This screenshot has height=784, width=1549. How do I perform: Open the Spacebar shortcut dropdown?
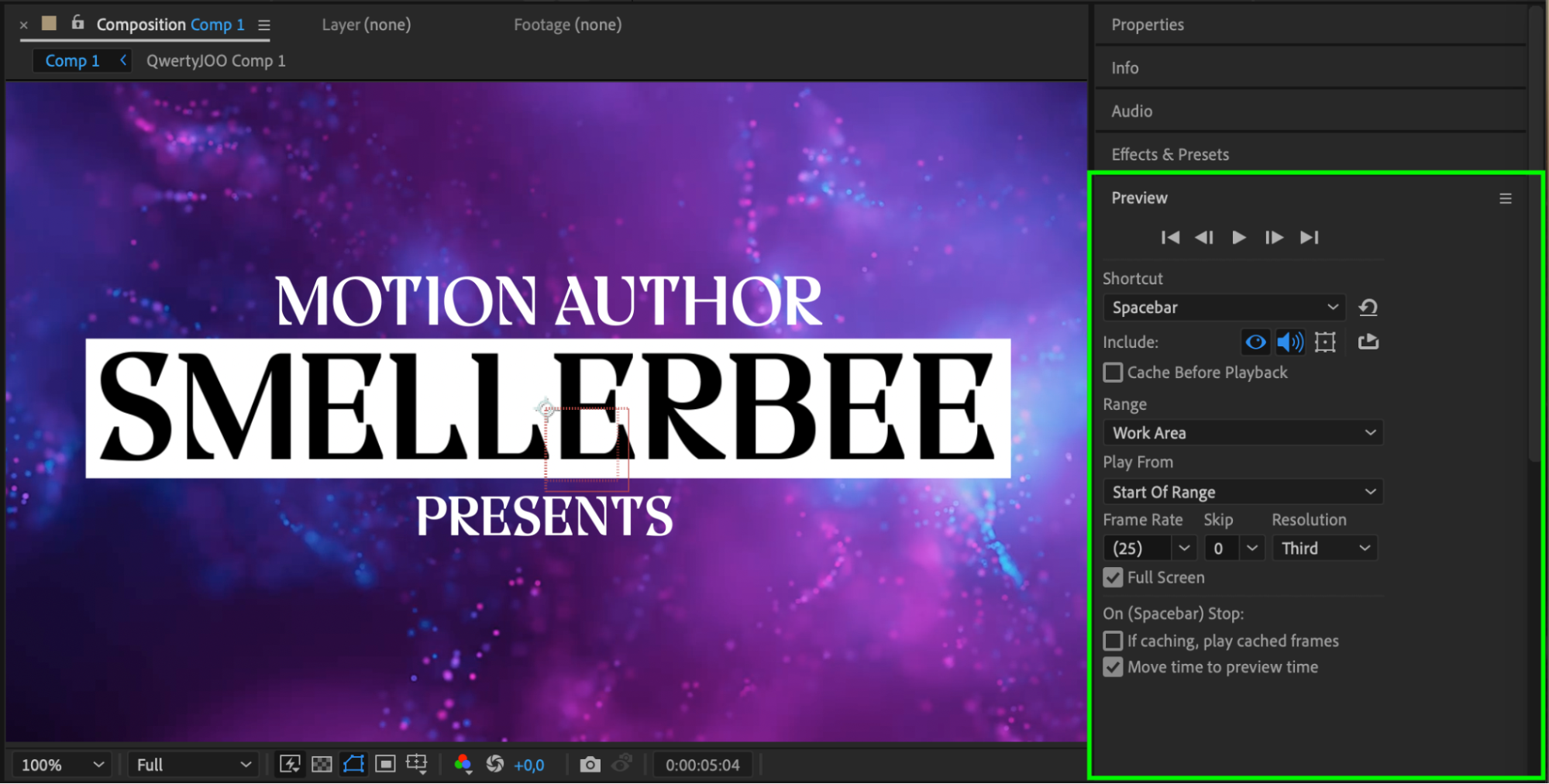1224,308
